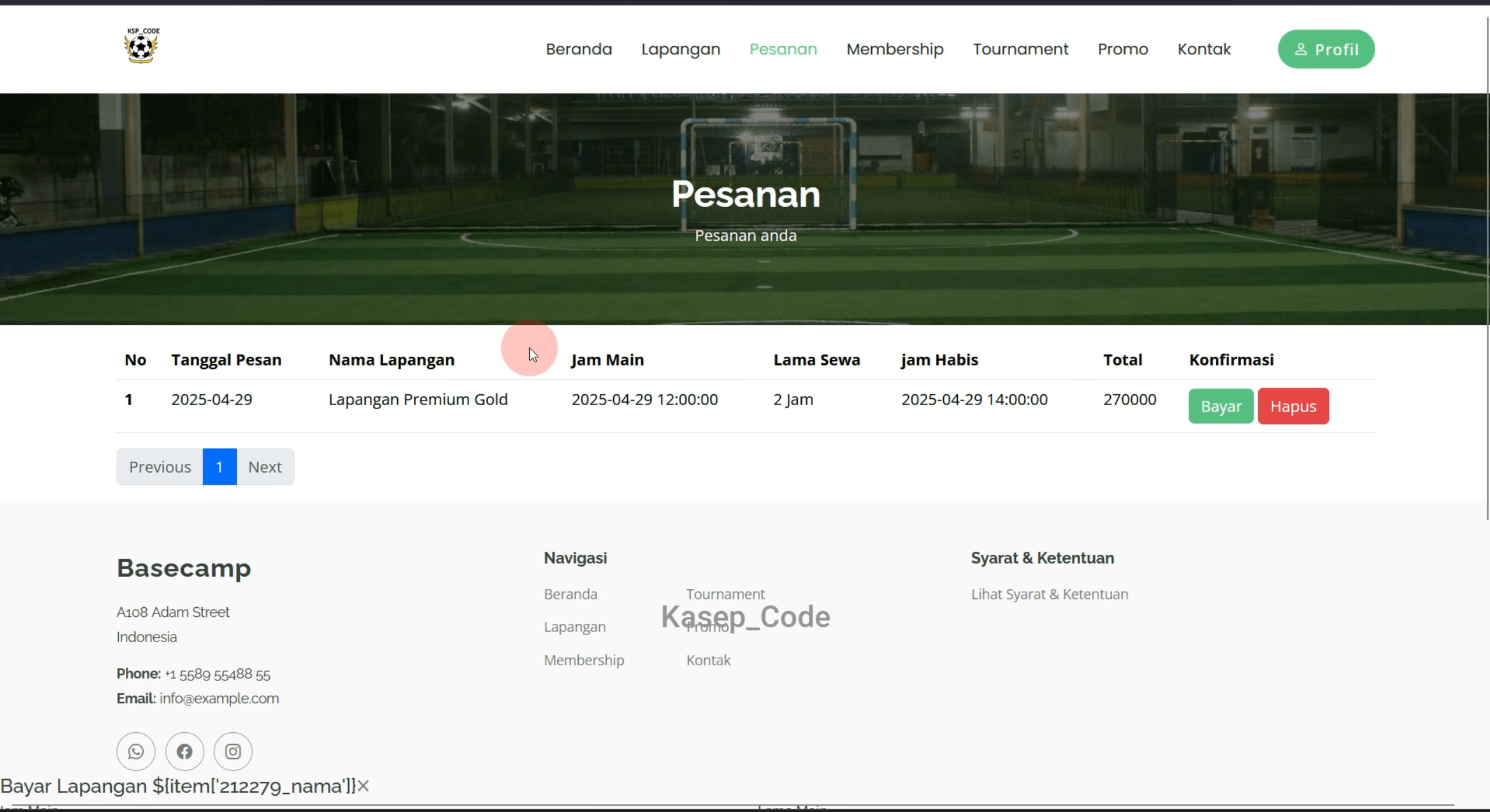
Task: Open Promo in top navigation
Action: [1123, 49]
